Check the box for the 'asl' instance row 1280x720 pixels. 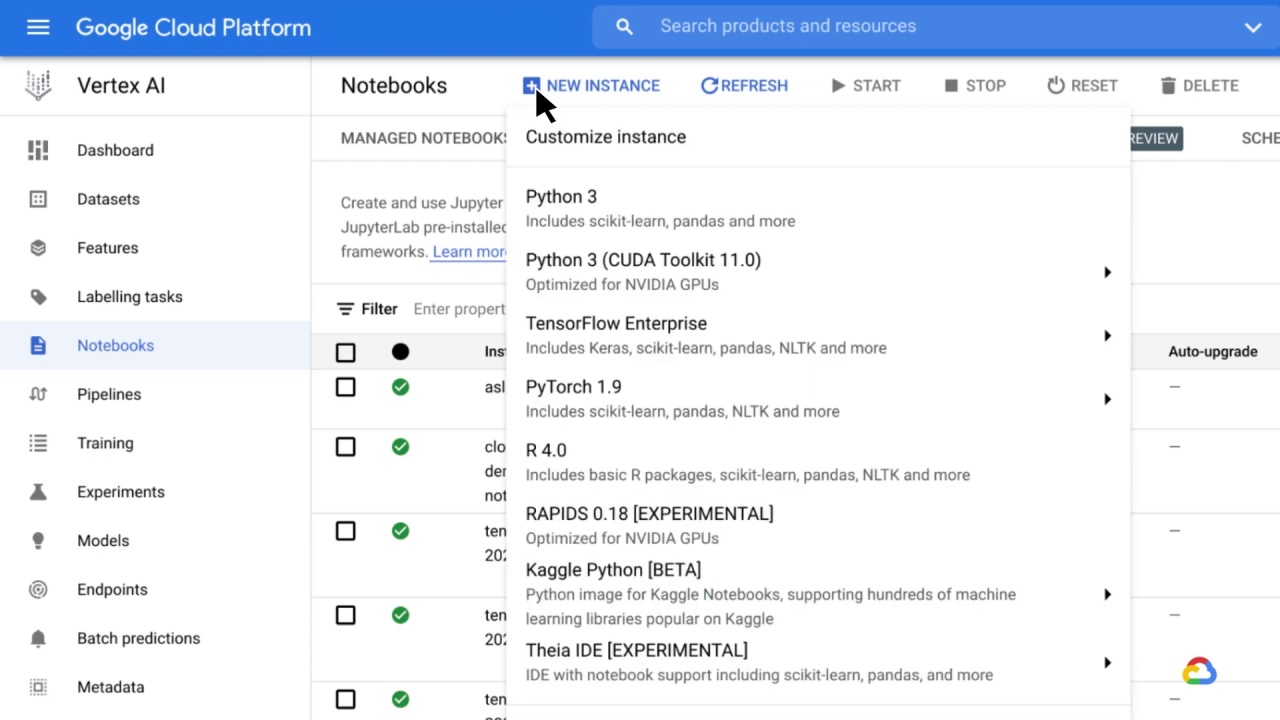(345, 387)
